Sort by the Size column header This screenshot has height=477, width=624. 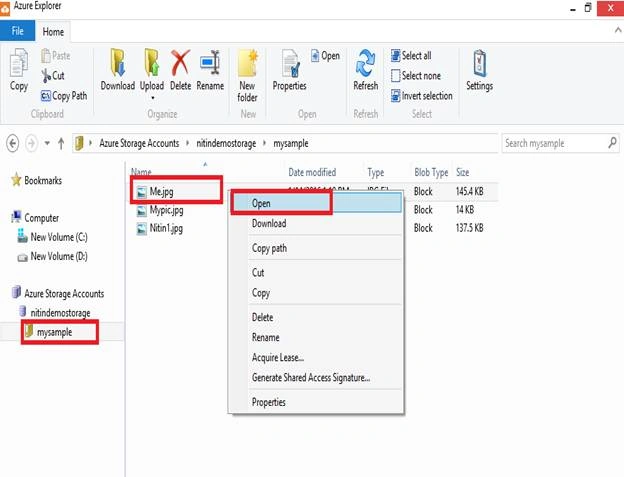(462, 172)
